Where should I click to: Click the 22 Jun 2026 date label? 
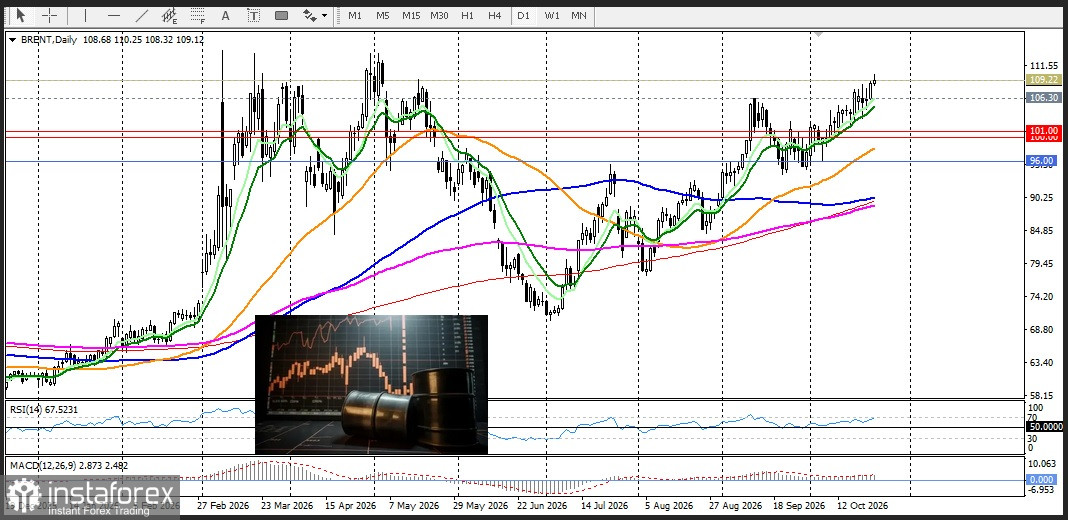(x=542, y=506)
